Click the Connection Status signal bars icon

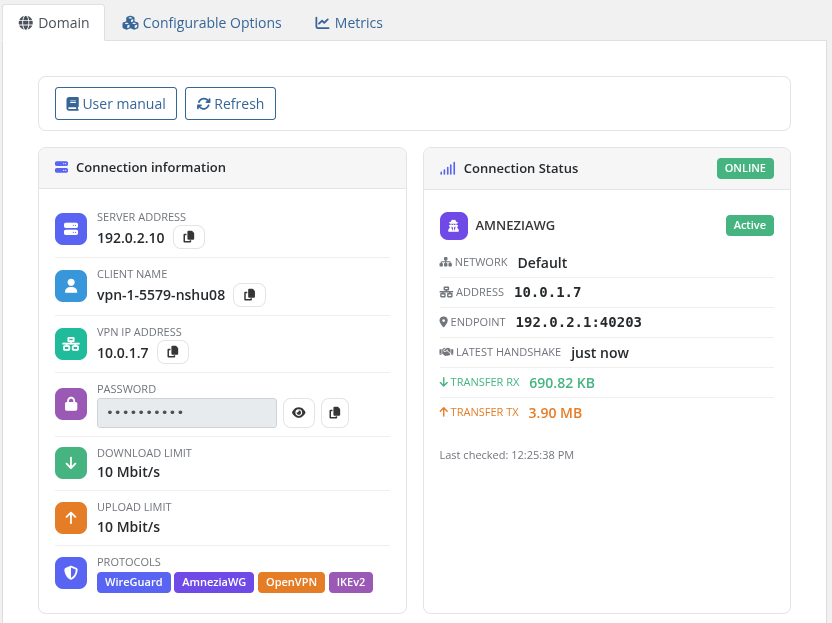pos(448,169)
